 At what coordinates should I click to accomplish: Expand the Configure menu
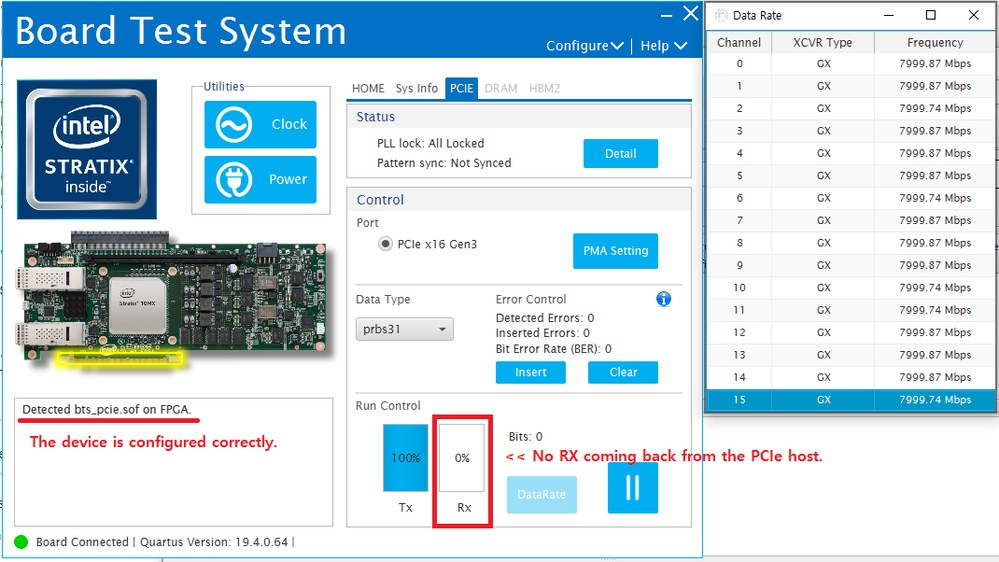[x=584, y=46]
